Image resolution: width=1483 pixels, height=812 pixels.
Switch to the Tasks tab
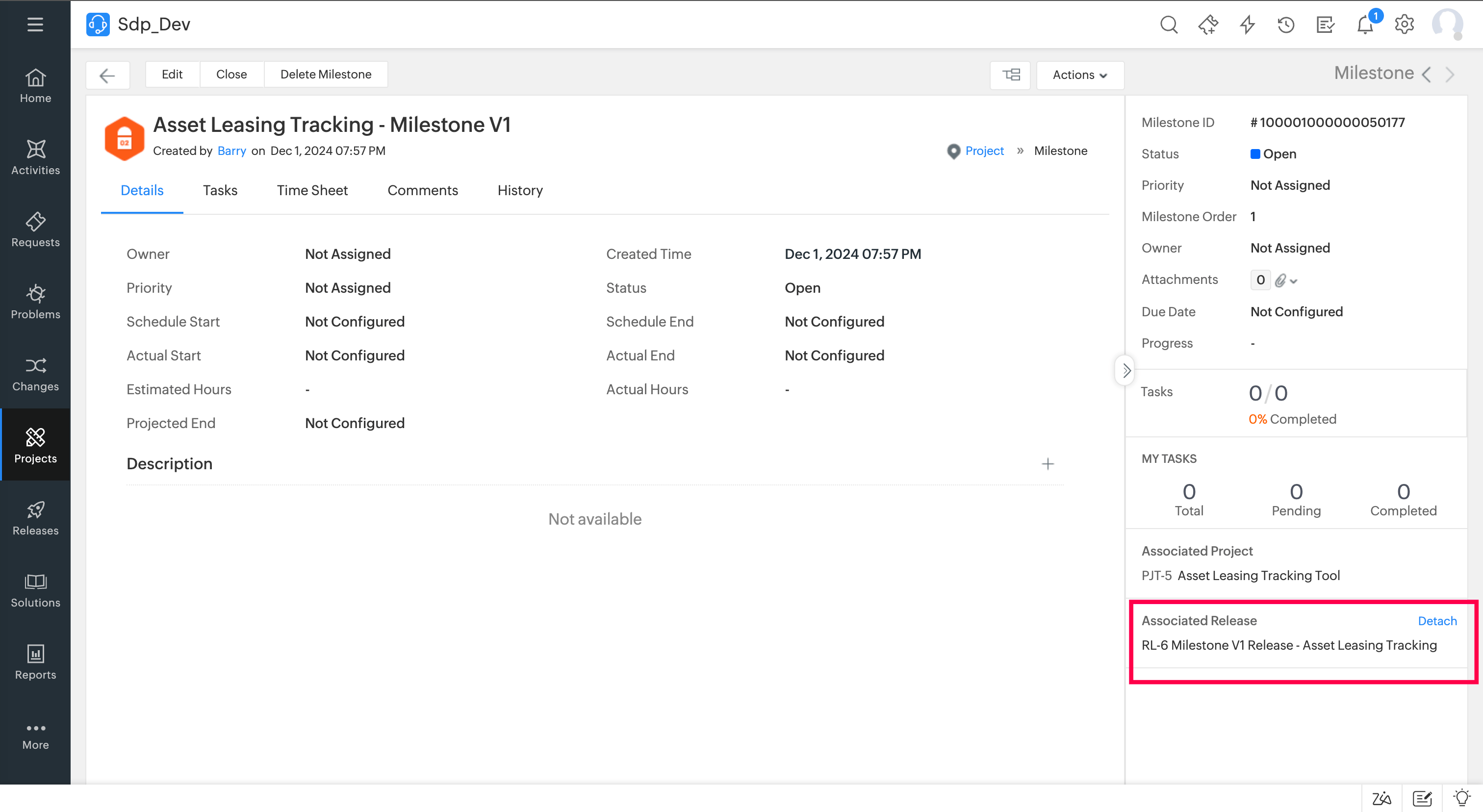(220, 190)
